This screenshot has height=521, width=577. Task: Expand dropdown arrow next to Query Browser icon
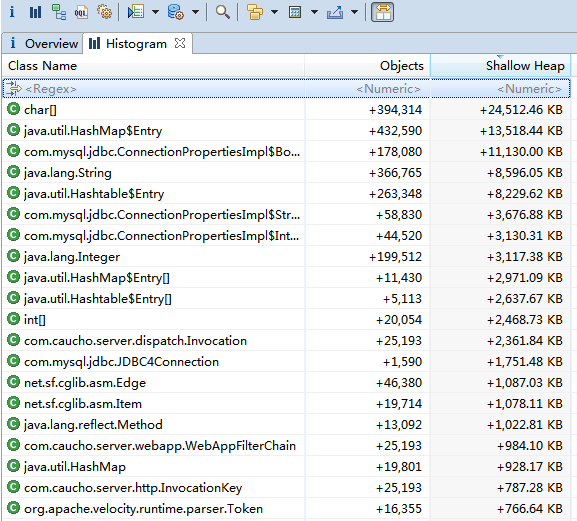195,12
